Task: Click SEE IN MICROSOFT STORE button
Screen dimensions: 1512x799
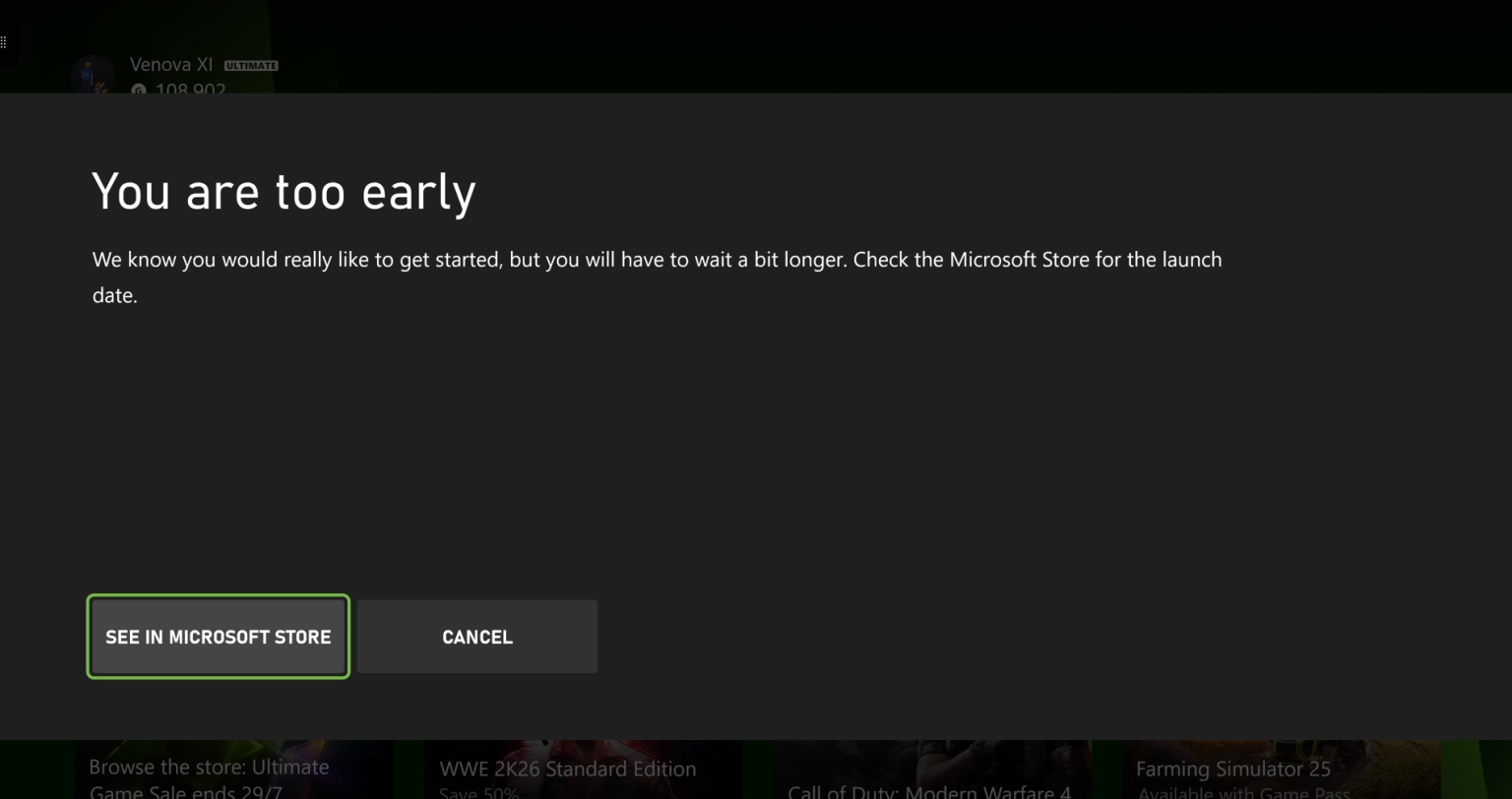Action: click(219, 637)
